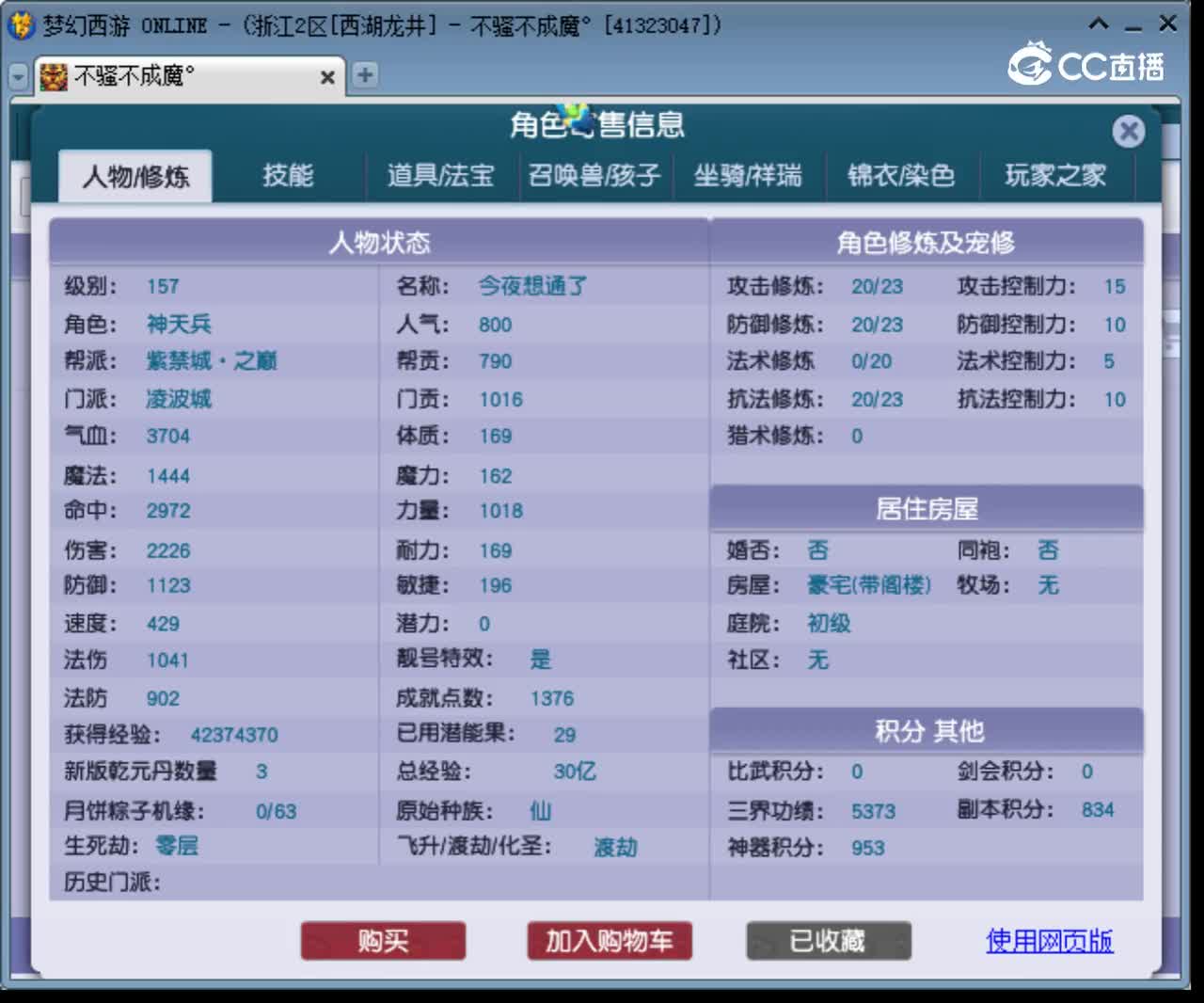Click the school name 凌波城
This screenshot has width=1204, height=1003.
pos(179,399)
